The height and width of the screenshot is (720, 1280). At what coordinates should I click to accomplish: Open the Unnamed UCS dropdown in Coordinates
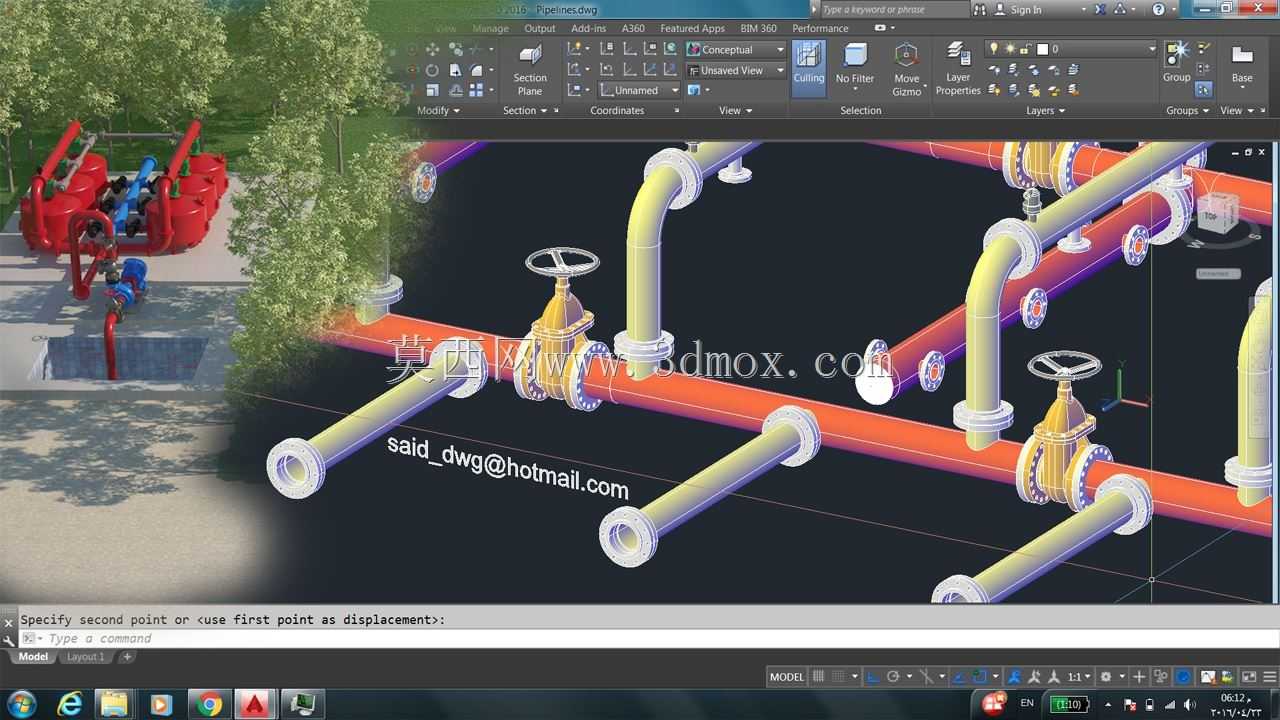[x=640, y=90]
